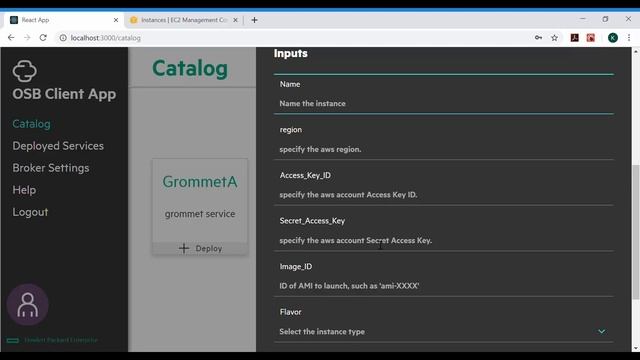Screen dimensions: 640x360
Task: Click the OSB Client App logo icon
Action: pyautogui.click(x=24, y=71)
